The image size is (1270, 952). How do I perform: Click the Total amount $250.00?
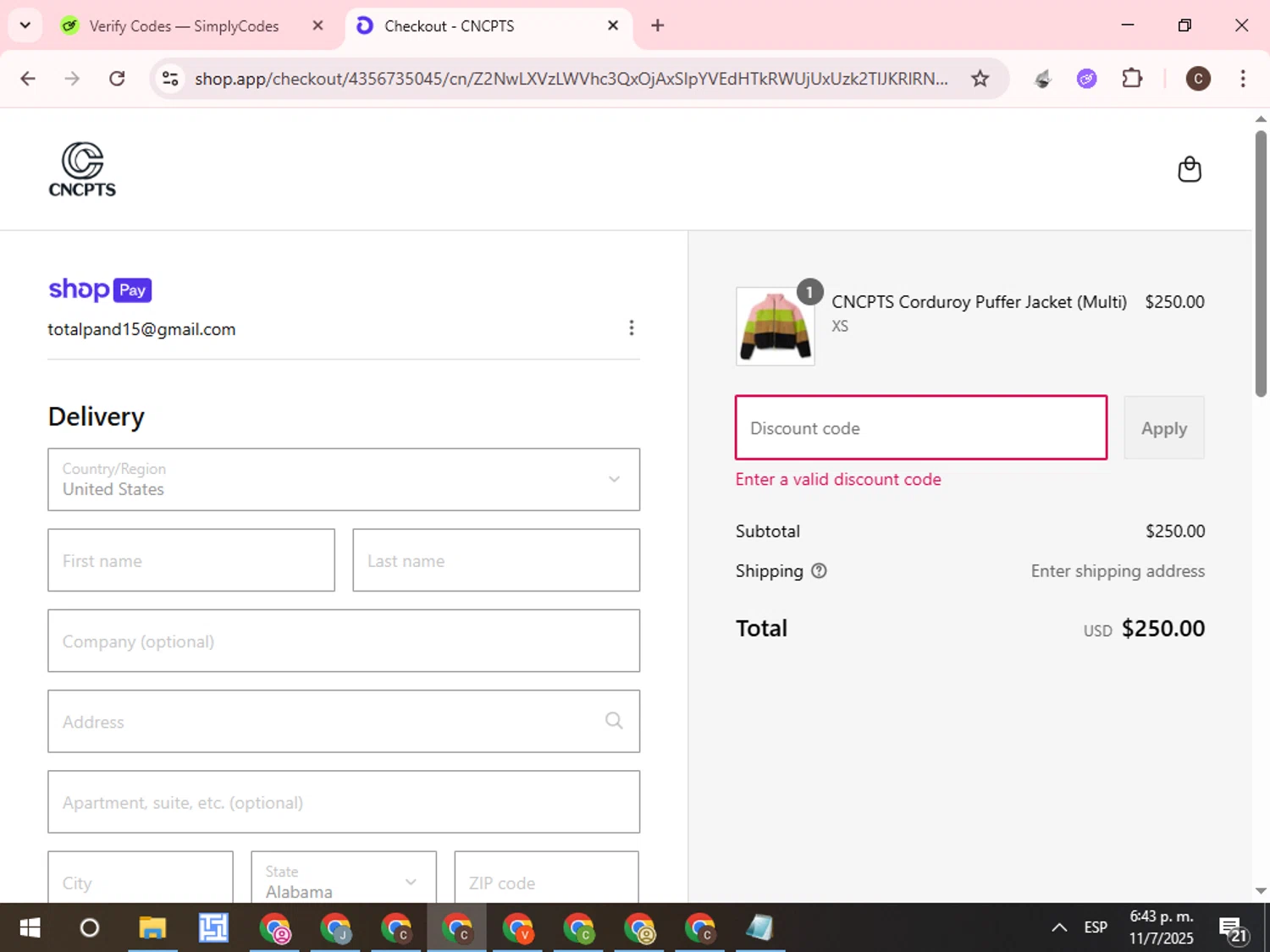pyautogui.click(x=1162, y=629)
